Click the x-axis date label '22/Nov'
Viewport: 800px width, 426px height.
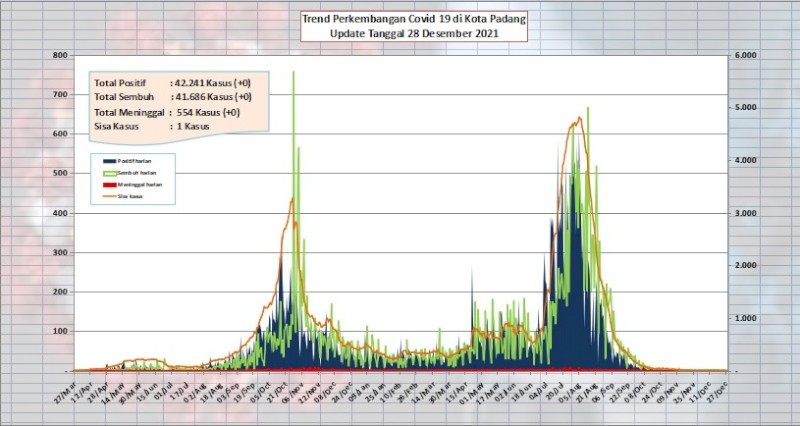click(310, 392)
